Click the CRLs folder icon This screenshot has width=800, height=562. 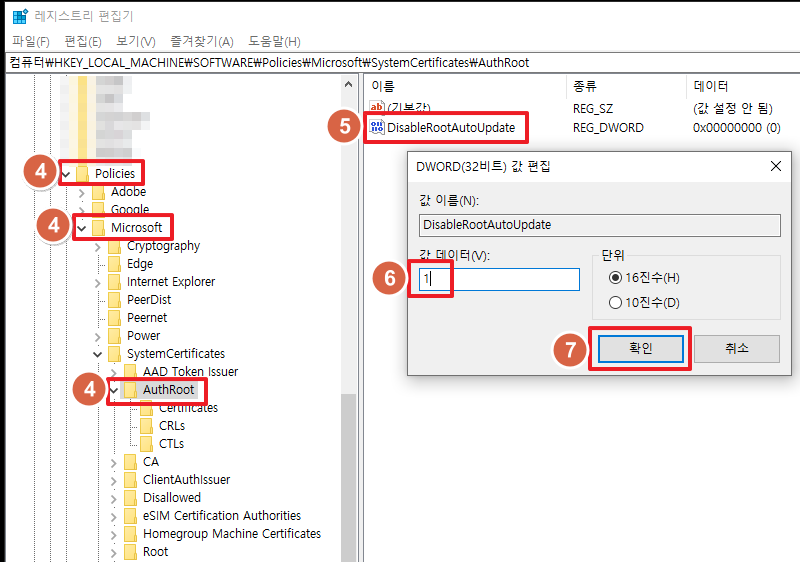146,426
